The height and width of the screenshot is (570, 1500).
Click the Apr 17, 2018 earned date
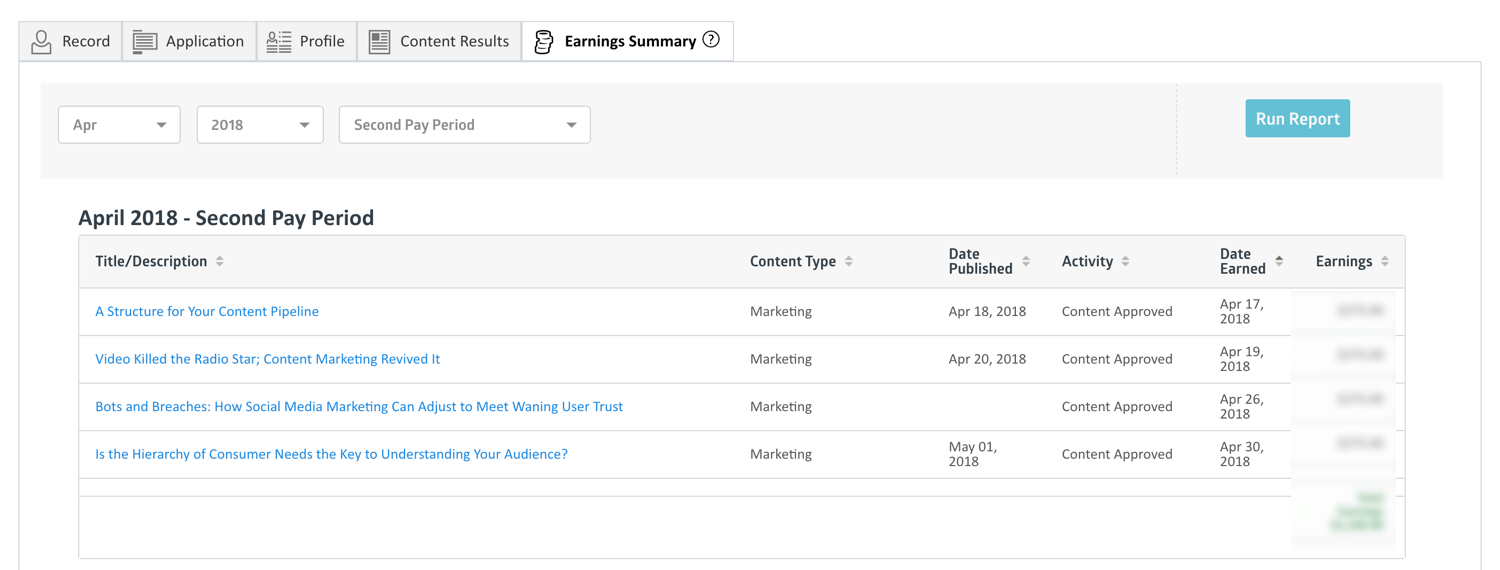pyautogui.click(x=1242, y=311)
